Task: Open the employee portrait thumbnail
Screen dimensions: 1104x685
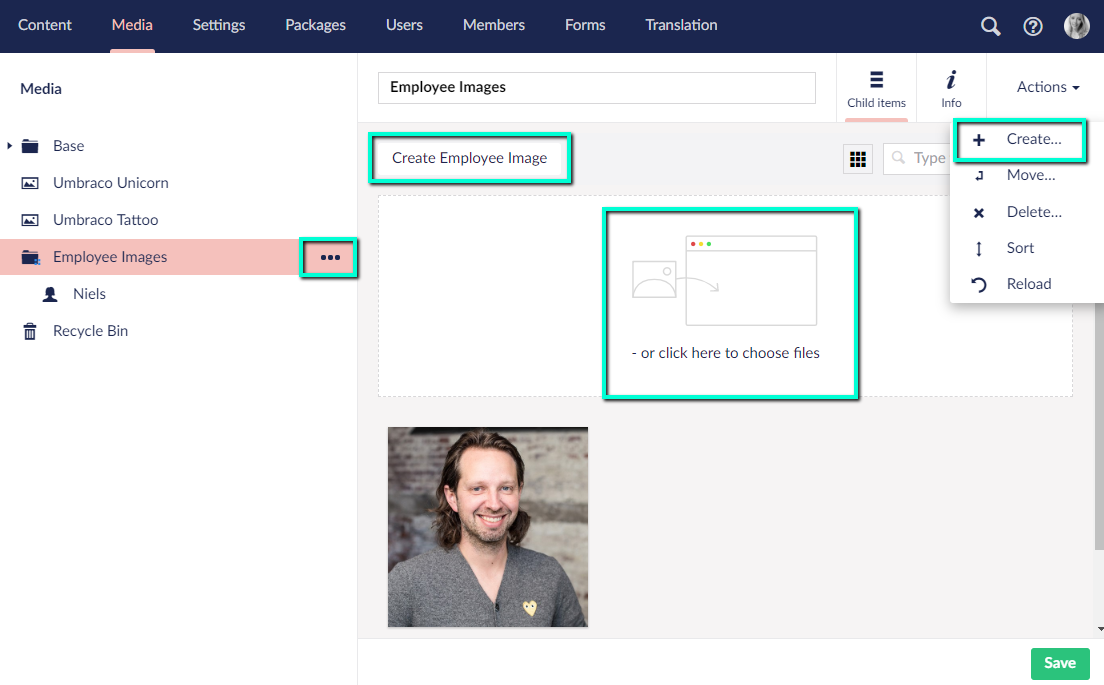Action: 488,527
